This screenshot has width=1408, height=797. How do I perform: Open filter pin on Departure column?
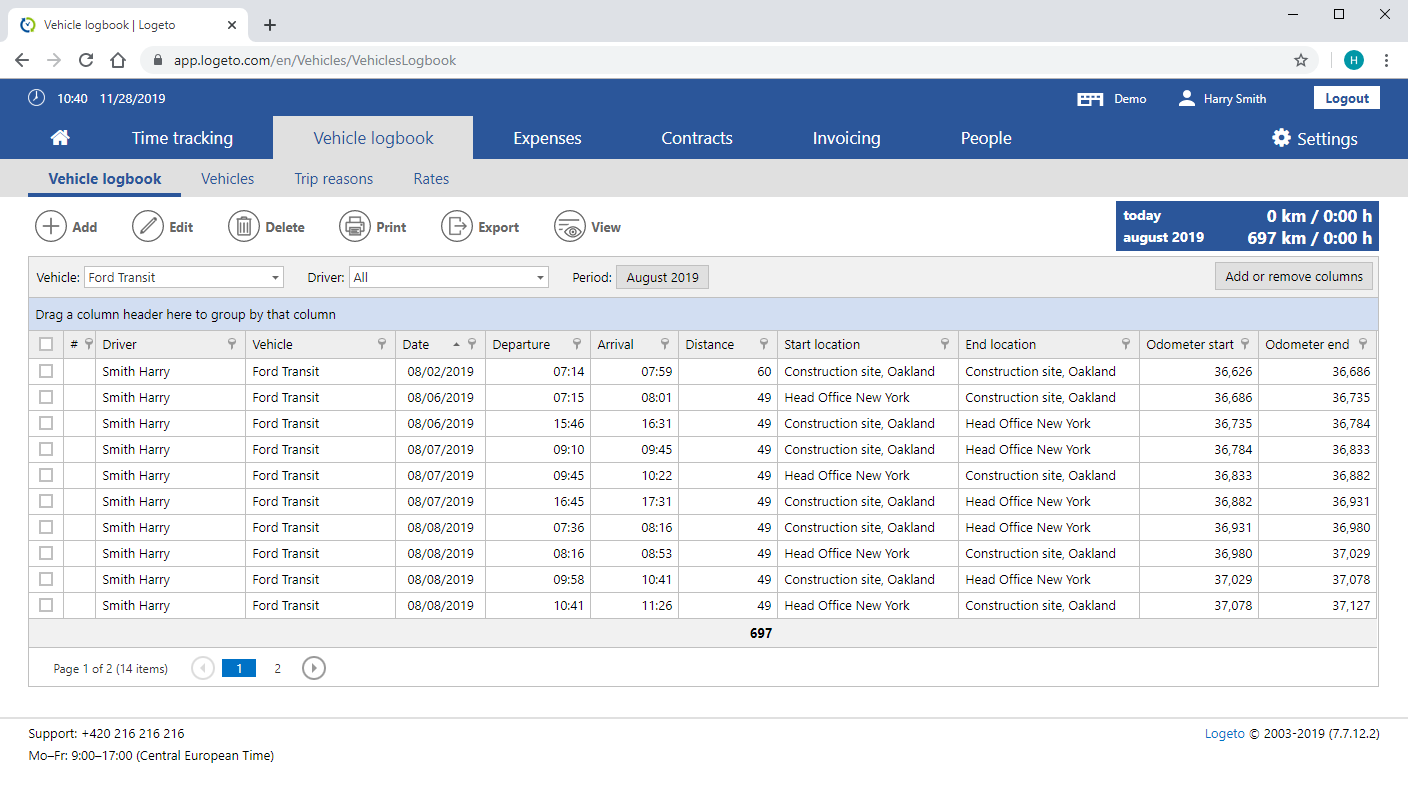(577, 344)
